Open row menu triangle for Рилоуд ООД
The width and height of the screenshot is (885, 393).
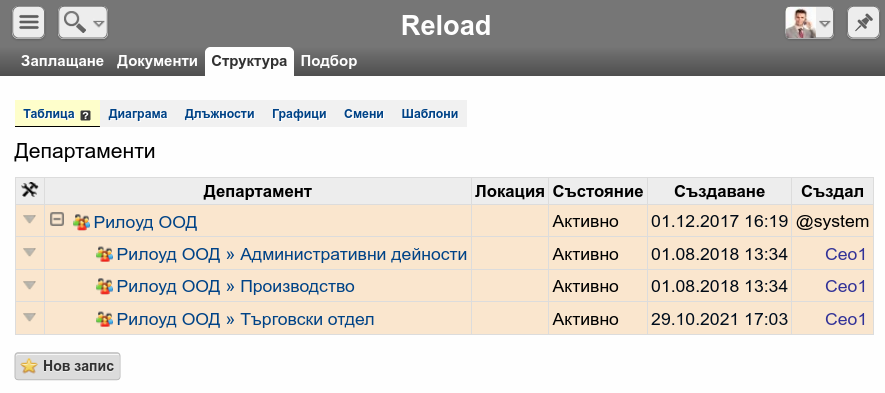[x=29, y=219]
